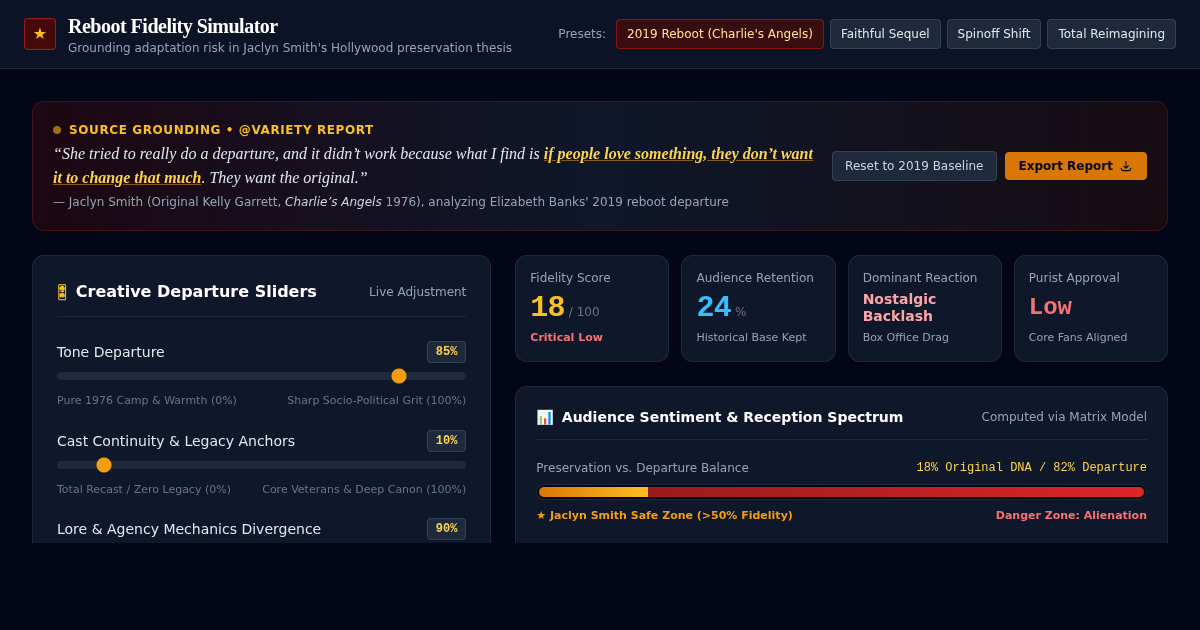Select the Spinoff Shift preset
Screen dimensions: 1200x630
coord(994,34)
